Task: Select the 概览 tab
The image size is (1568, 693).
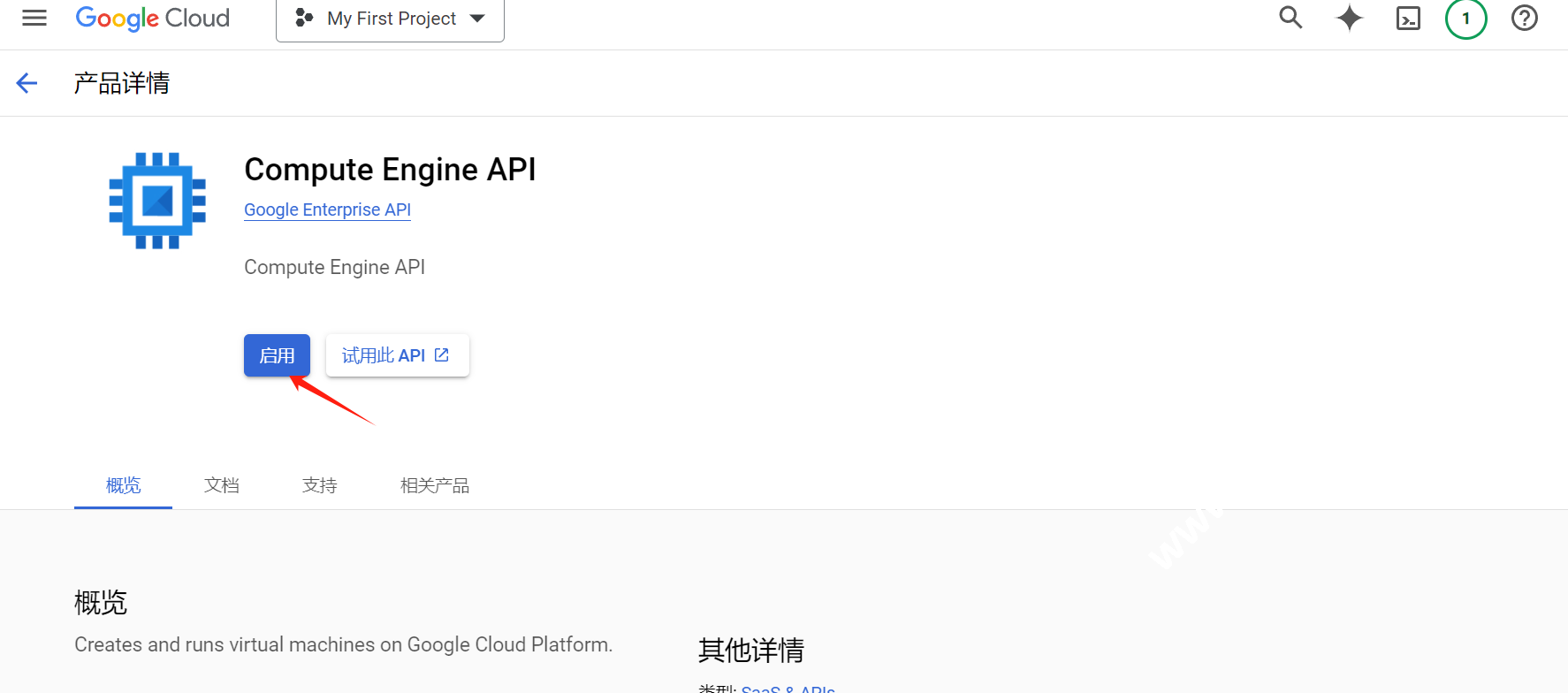Action: (x=123, y=485)
